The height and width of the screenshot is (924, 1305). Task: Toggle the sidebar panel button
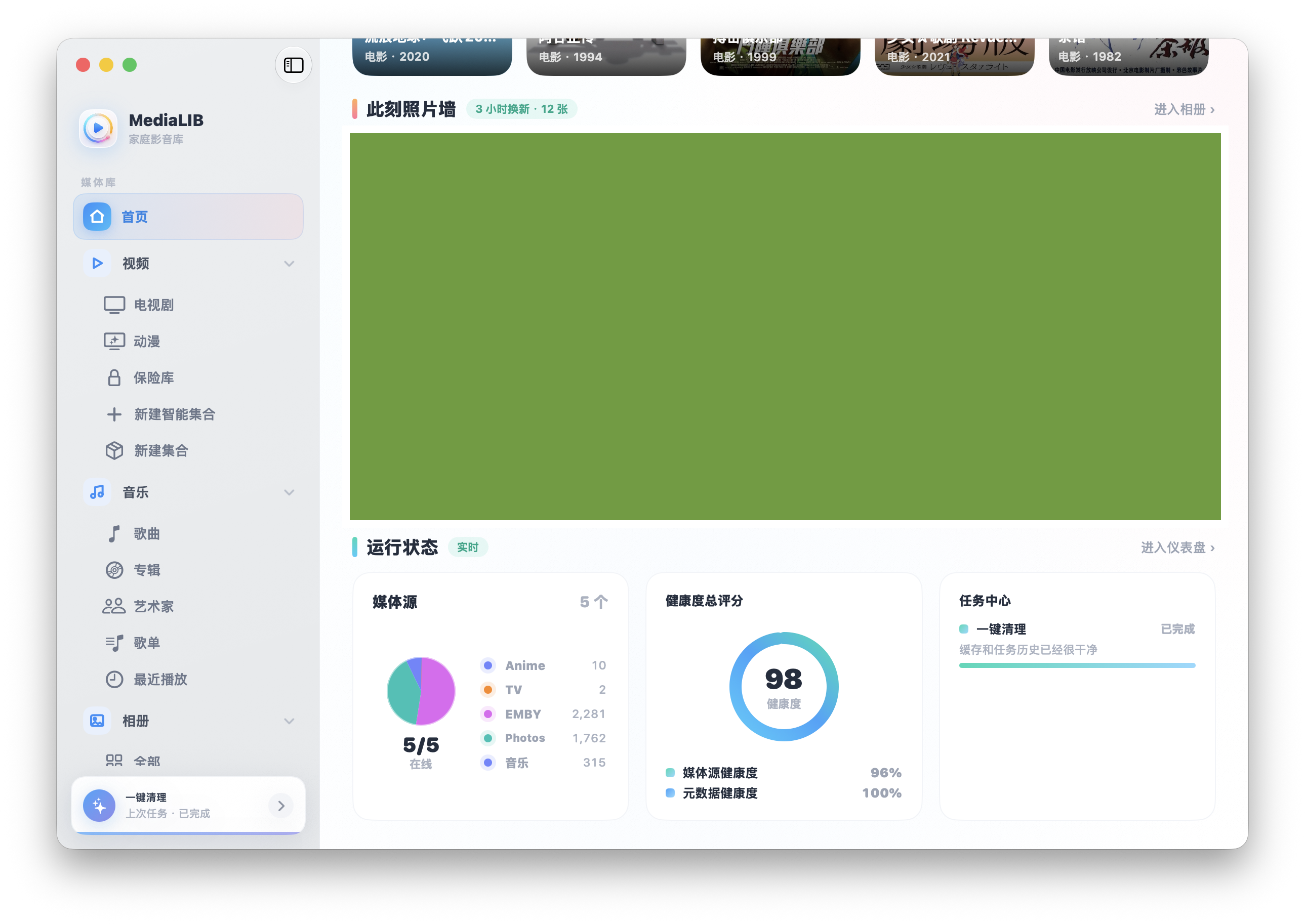pyautogui.click(x=293, y=65)
